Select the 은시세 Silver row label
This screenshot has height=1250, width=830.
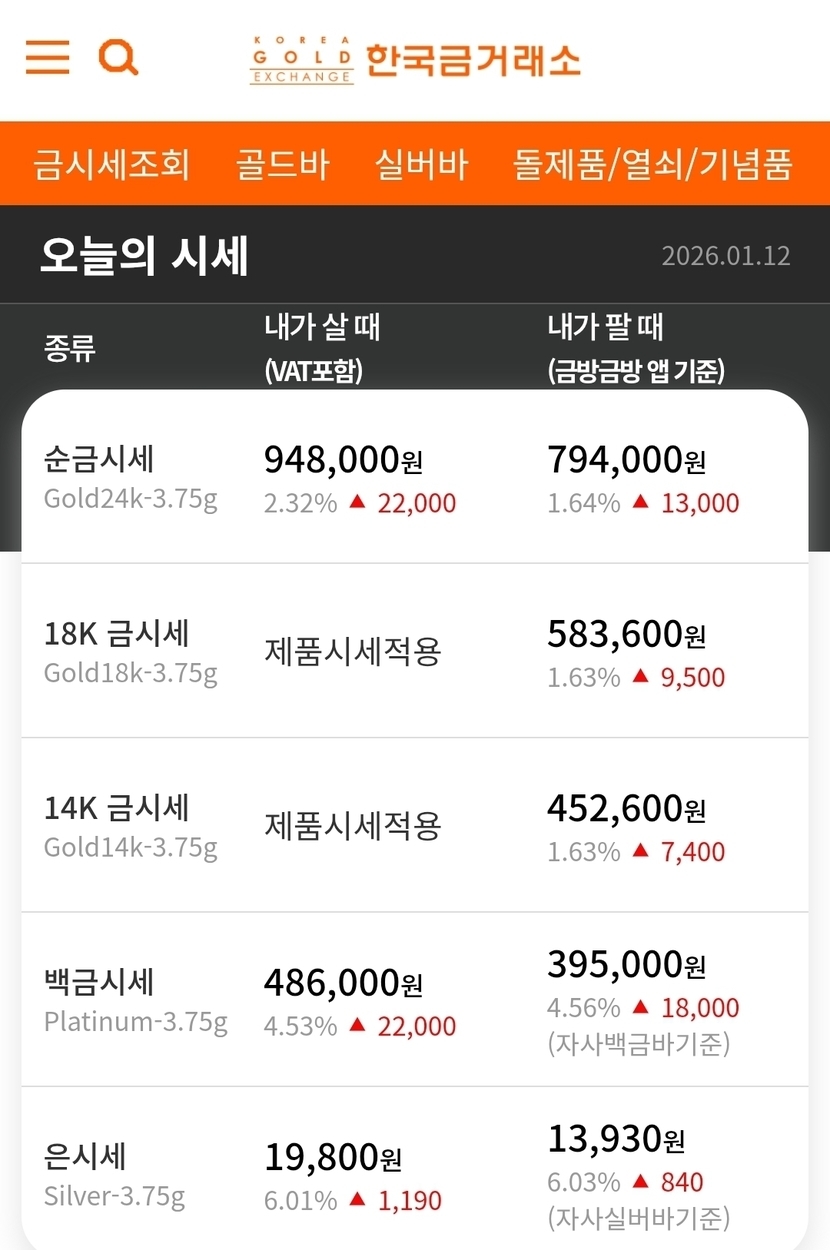(x=86, y=1158)
